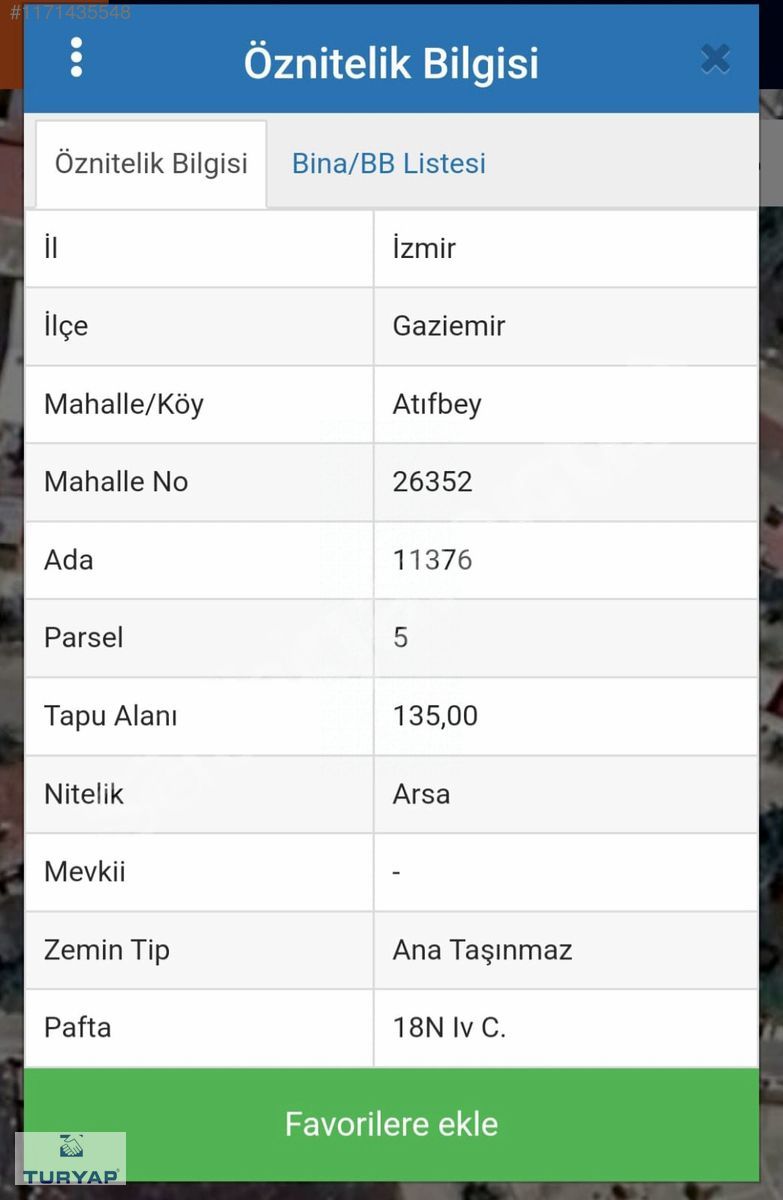Click the Atıfbey neighborhood value
The height and width of the screenshot is (1200, 783).
(x=437, y=404)
